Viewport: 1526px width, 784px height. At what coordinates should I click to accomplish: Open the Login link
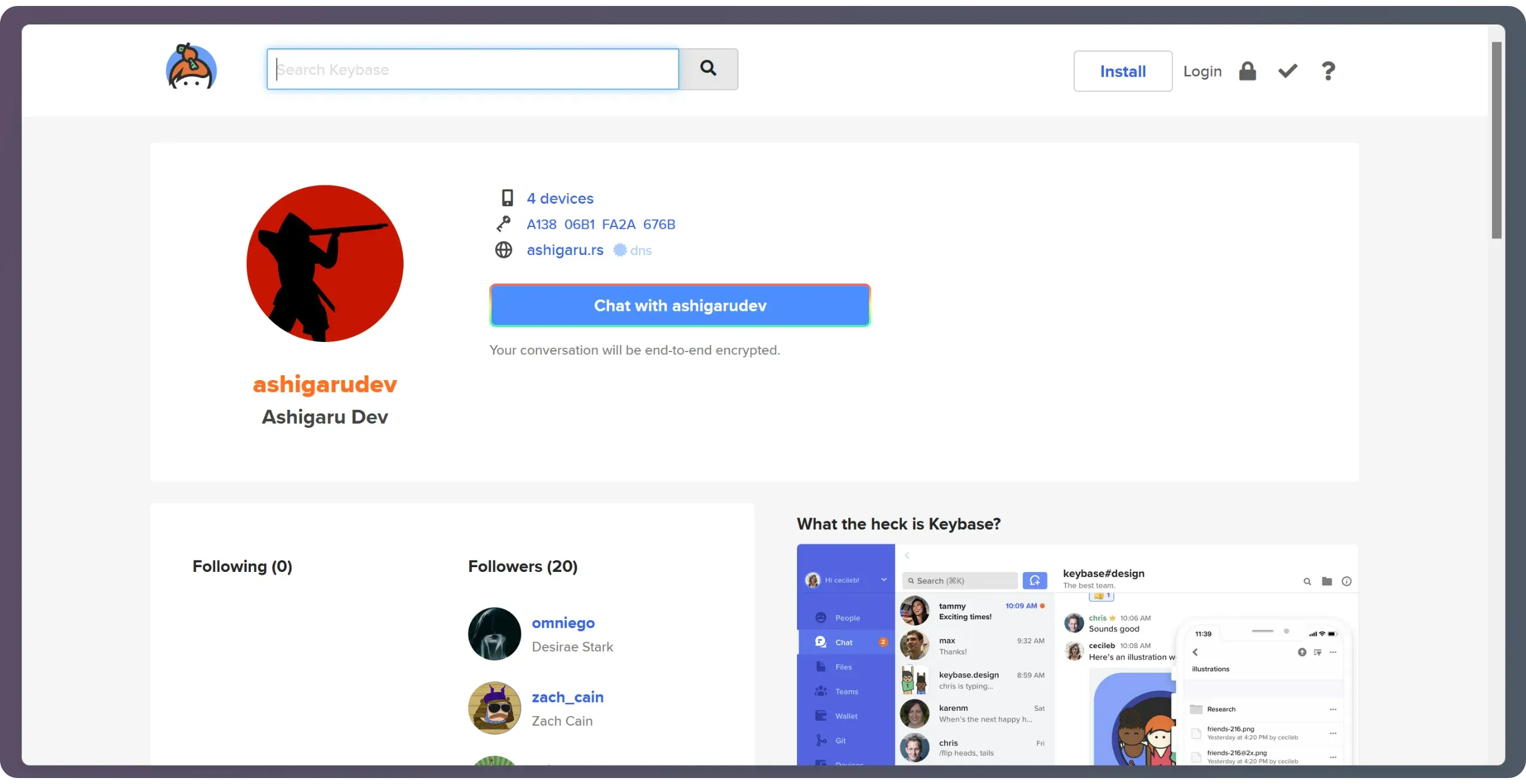[1202, 71]
